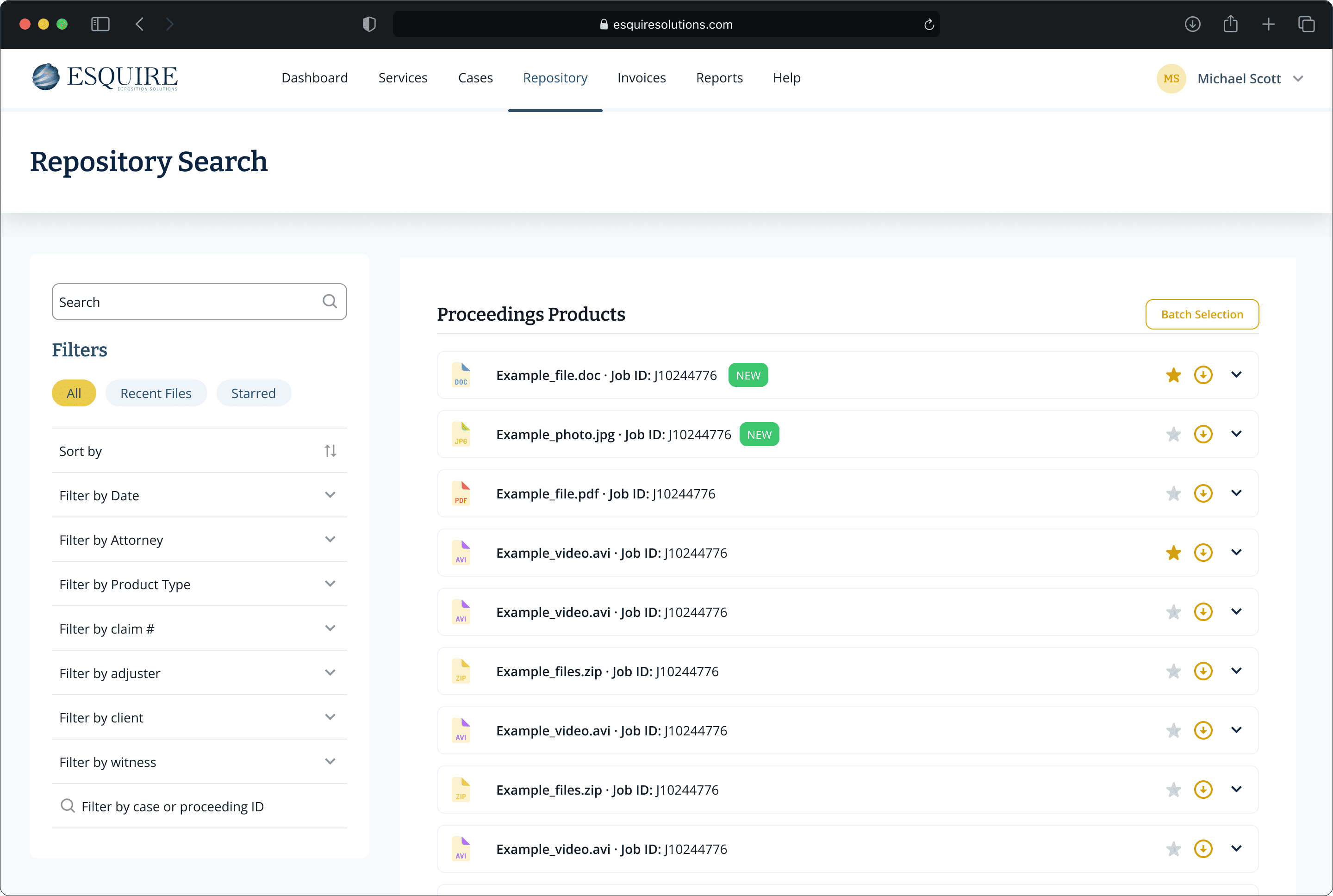Click the search magnifier icon in Search box

click(x=330, y=302)
